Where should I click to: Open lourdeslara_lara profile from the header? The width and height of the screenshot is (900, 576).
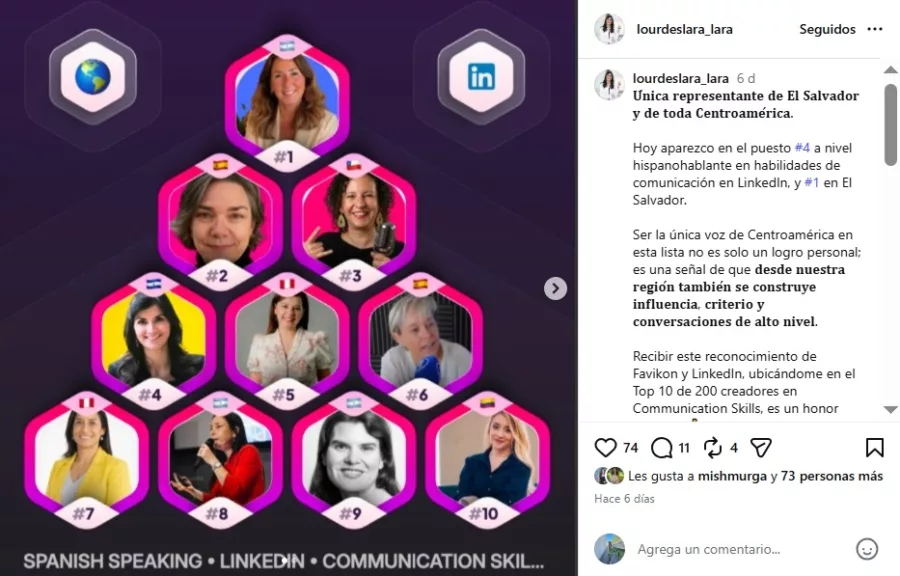[x=684, y=29]
